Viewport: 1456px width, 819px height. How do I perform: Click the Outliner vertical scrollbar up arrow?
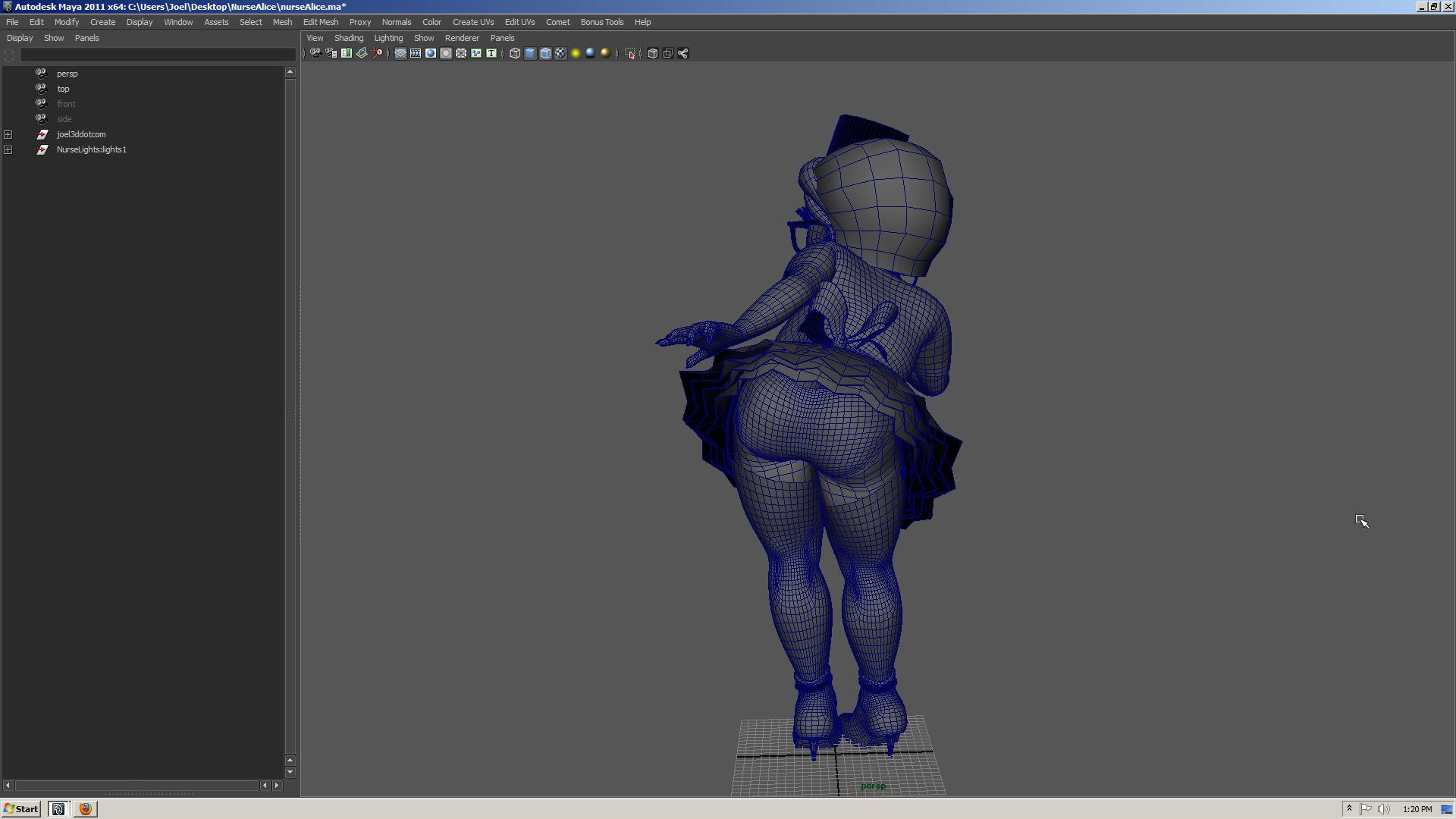point(290,72)
